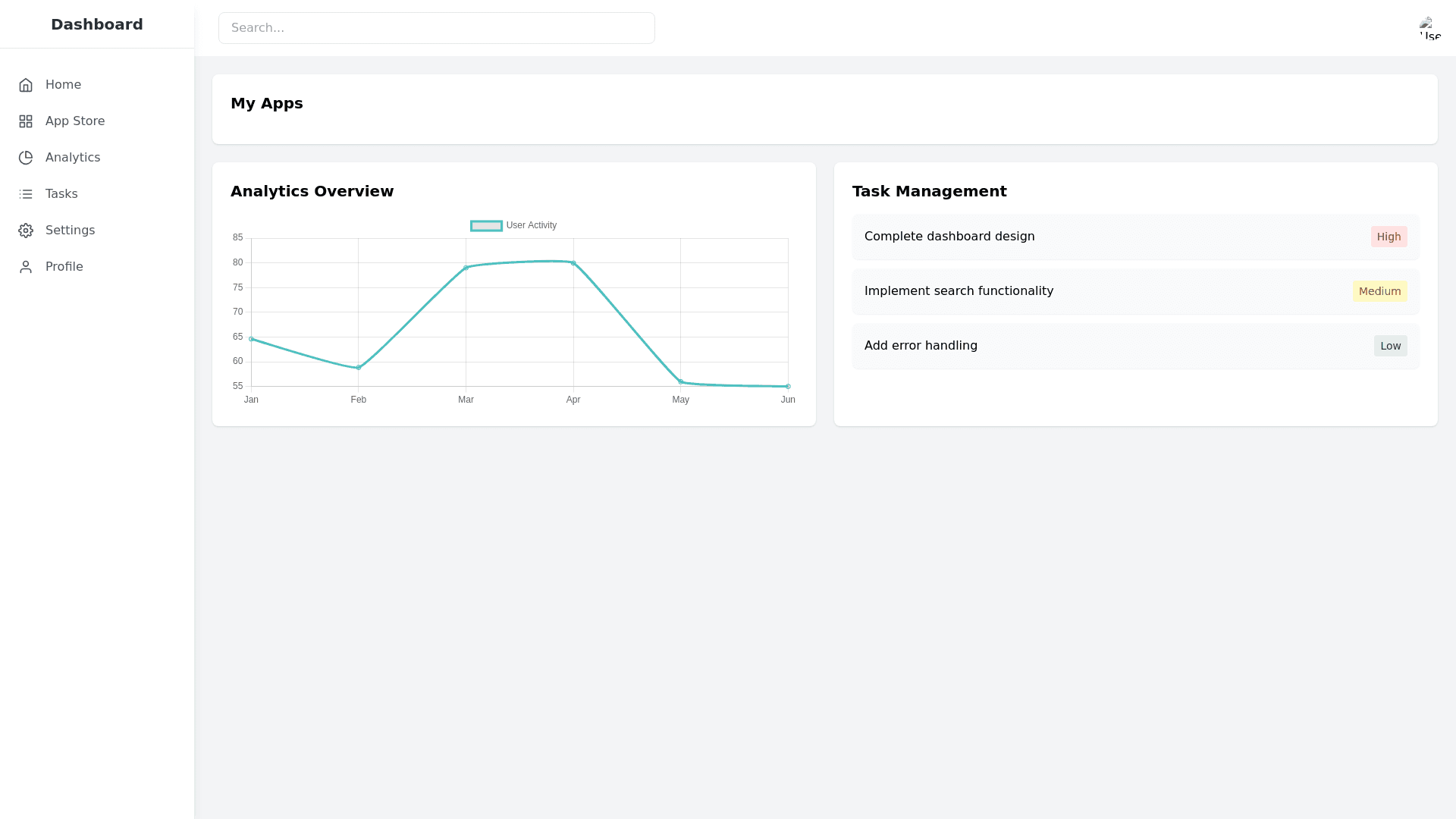Open the Complete dashboard design task

(x=949, y=237)
